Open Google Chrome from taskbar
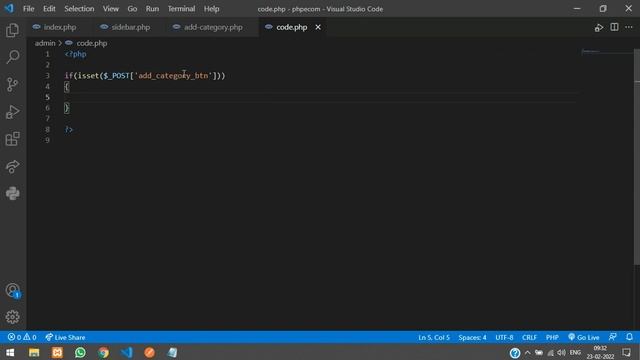 pyautogui.click(x=104, y=352)
